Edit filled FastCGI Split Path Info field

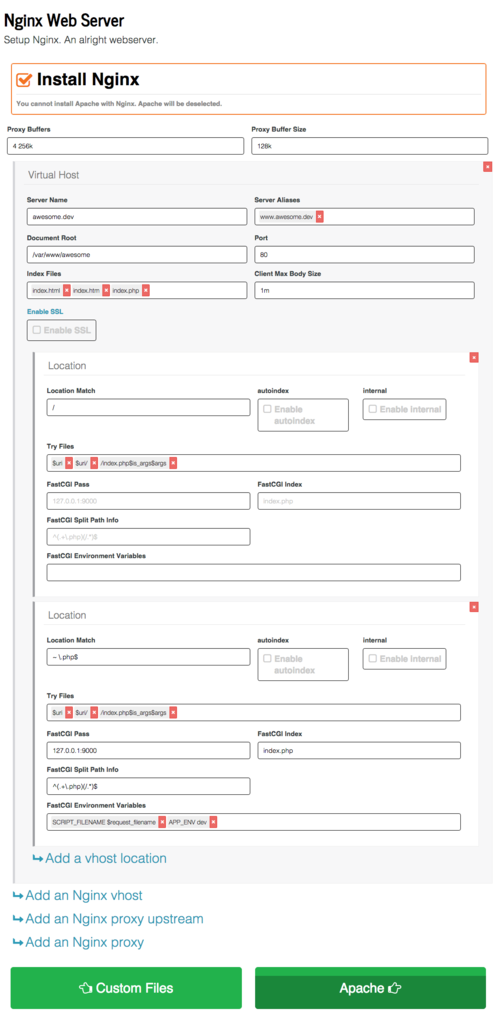pos(148,786)
